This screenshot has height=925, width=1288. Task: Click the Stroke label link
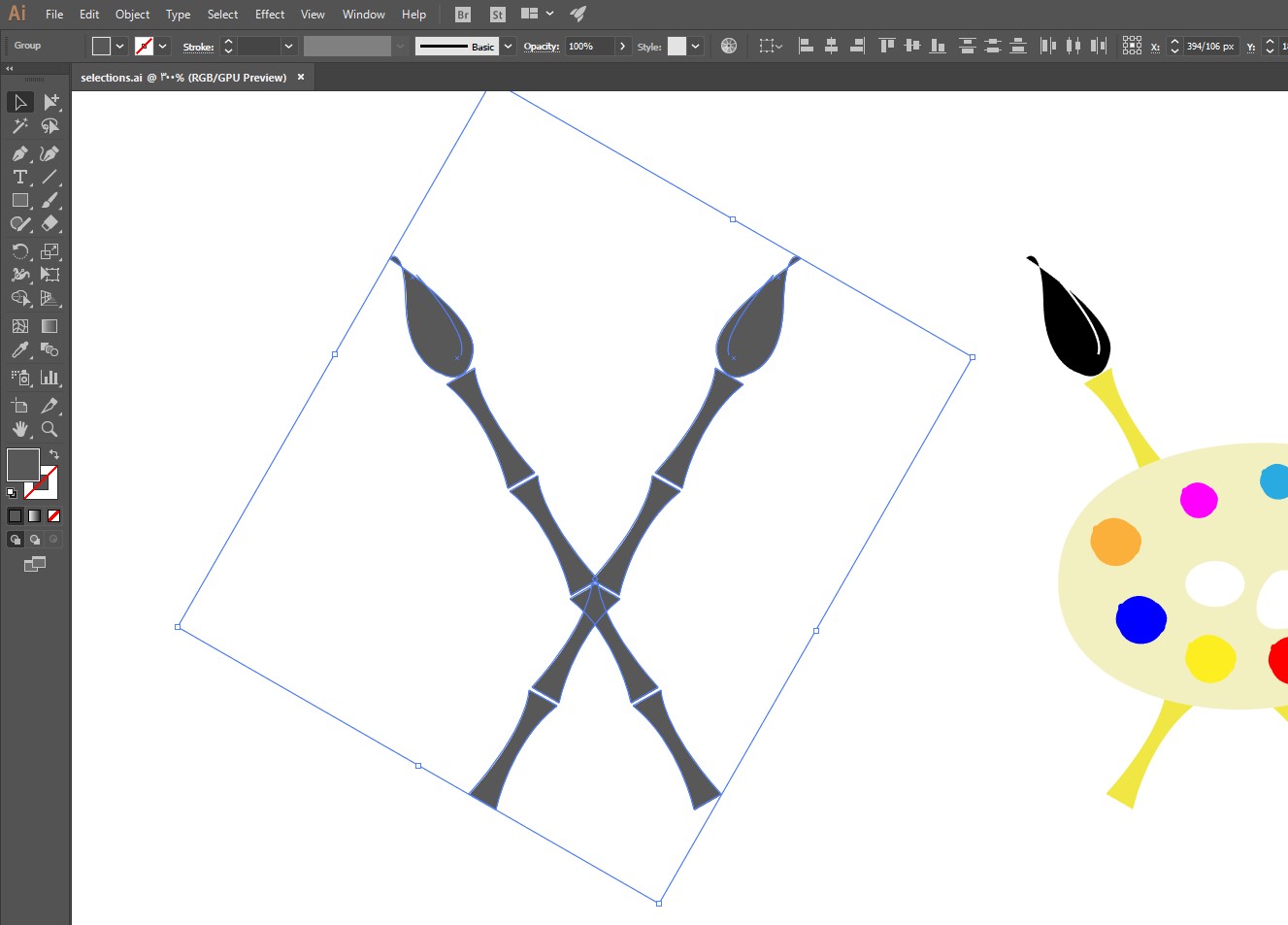pyautogui.click(x=198, y=47)
